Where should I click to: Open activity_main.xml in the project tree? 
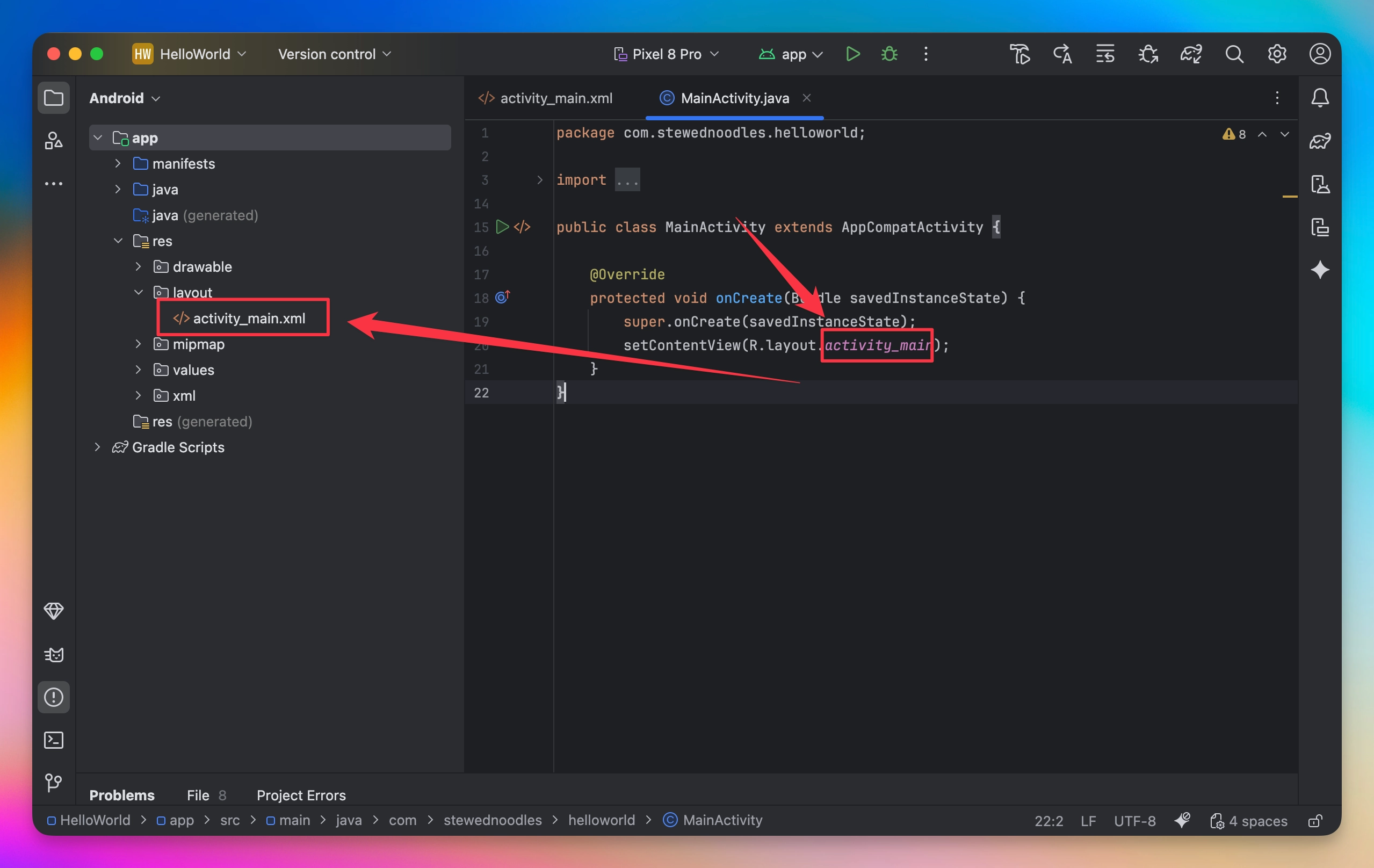coord(249,319)
